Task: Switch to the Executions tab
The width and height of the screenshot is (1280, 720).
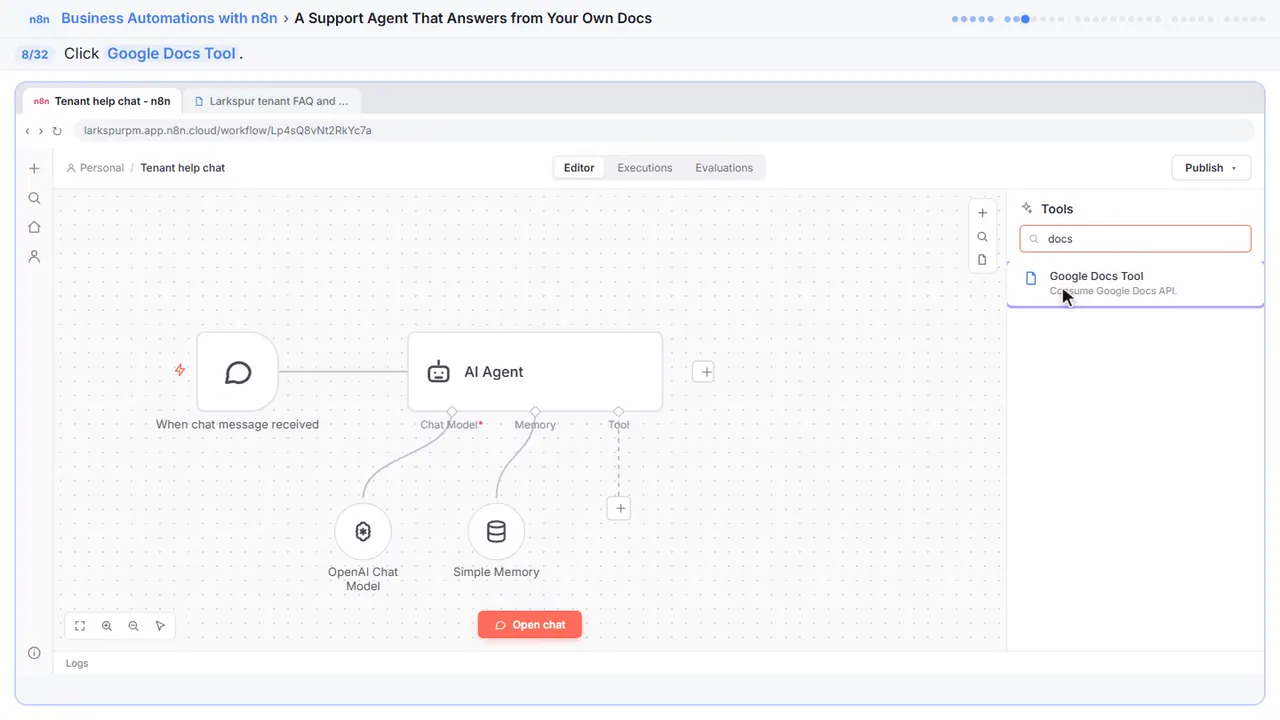Action: tap(645, 168)
